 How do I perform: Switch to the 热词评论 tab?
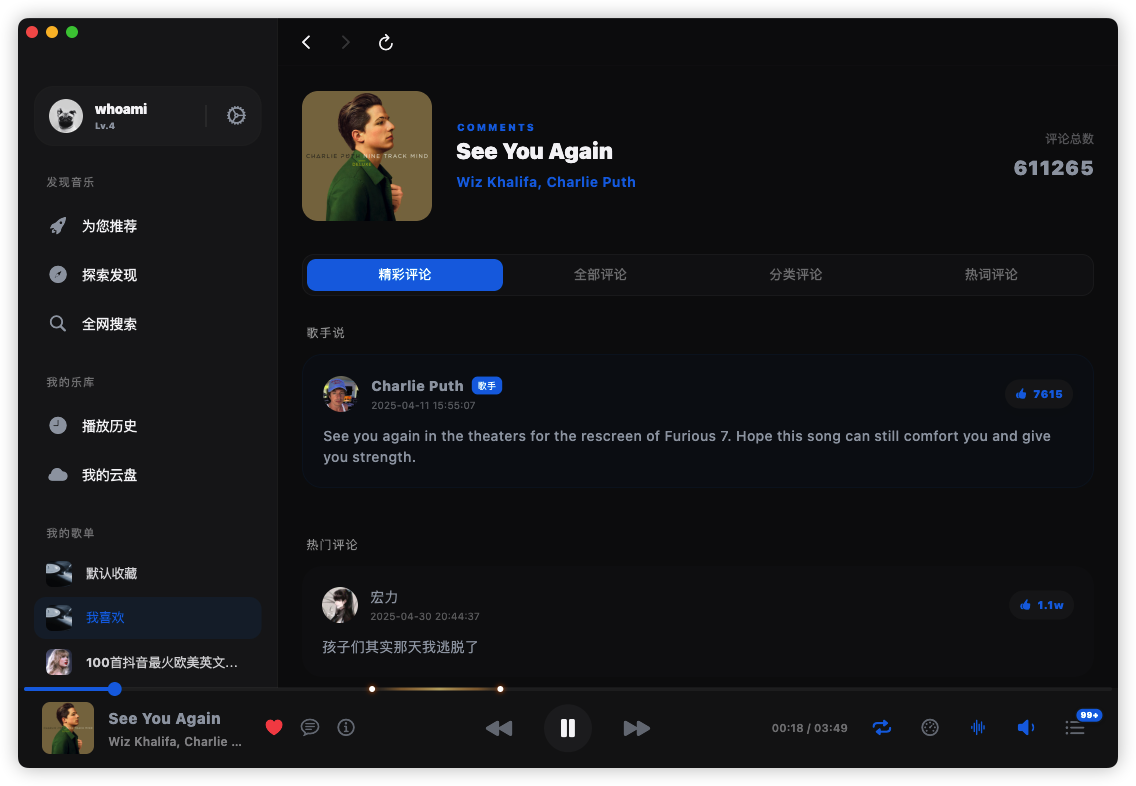(x=991, y=275)
